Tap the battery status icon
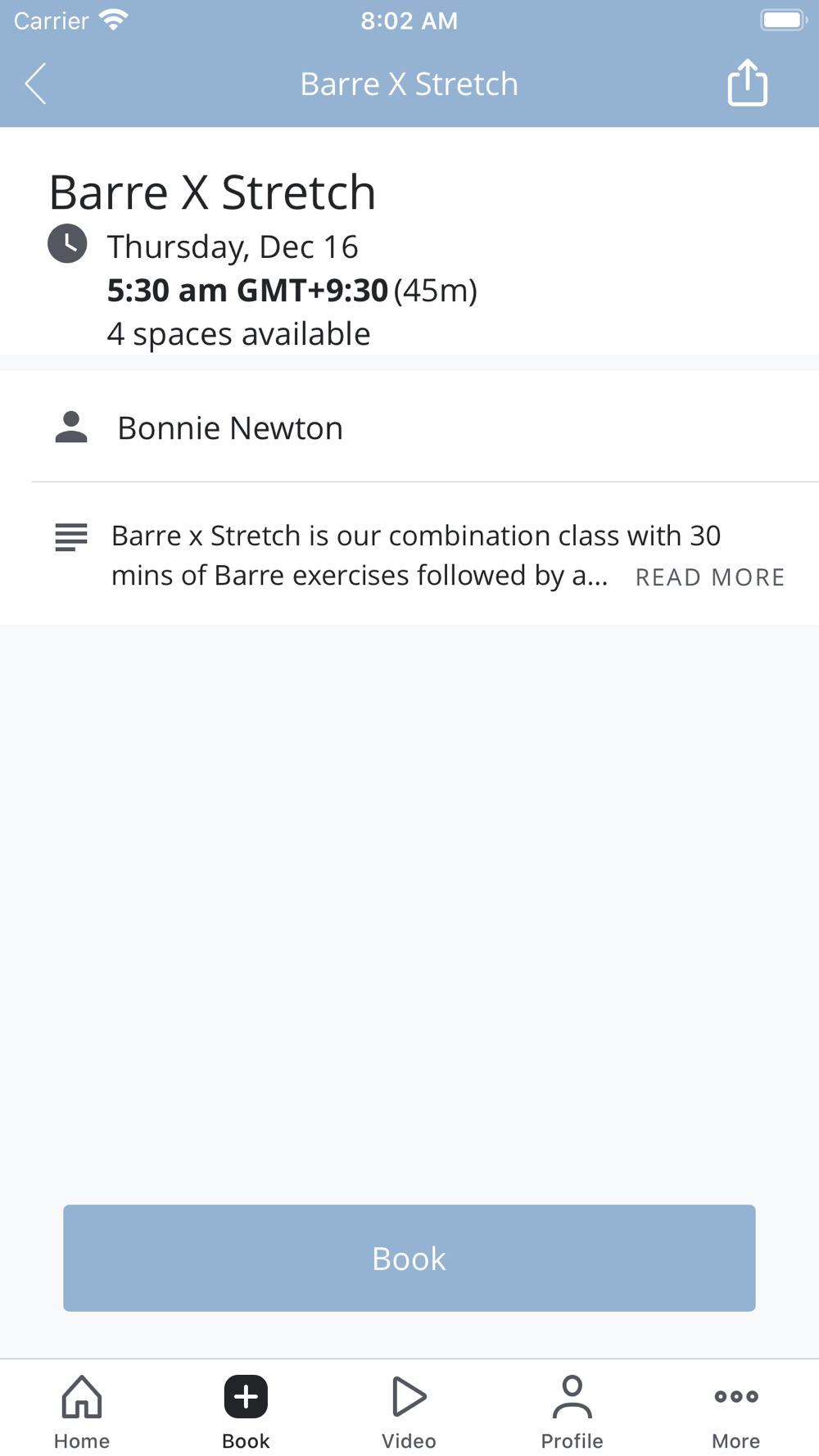Image resolution: width=819 pixels, height=1456 pixels. click(783, 20)
